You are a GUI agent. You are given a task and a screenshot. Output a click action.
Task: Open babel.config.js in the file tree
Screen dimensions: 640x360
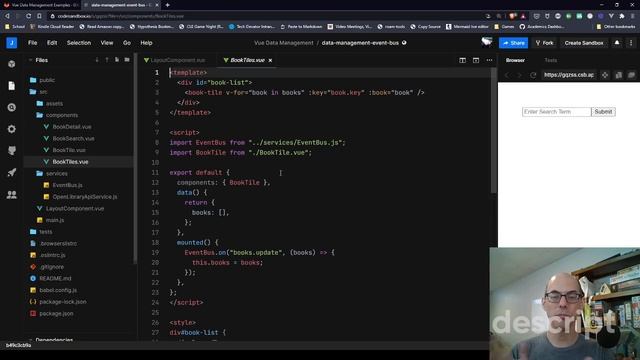(x=58, y=290)
